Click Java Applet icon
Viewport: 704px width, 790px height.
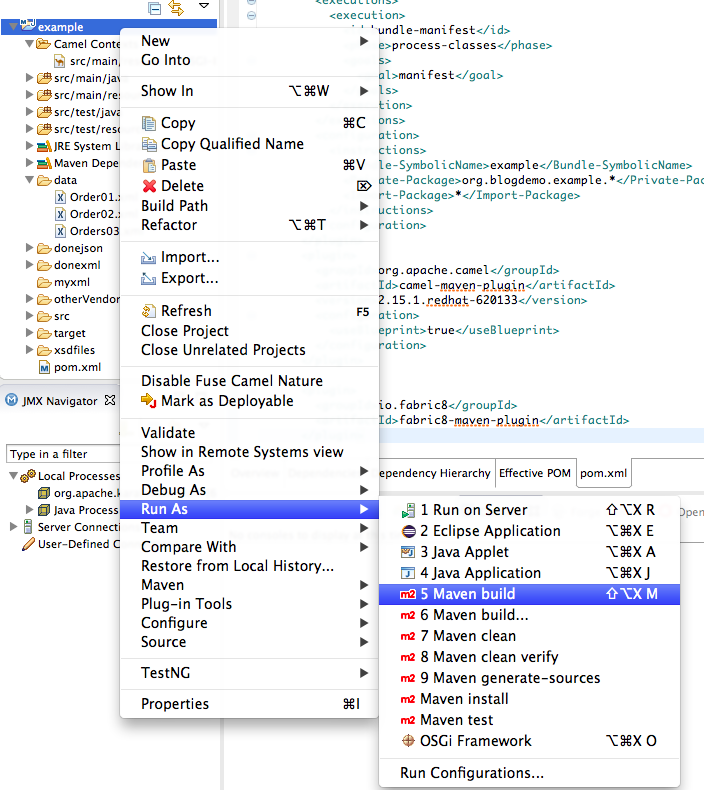pyautogui.click(x=408, y=552)
